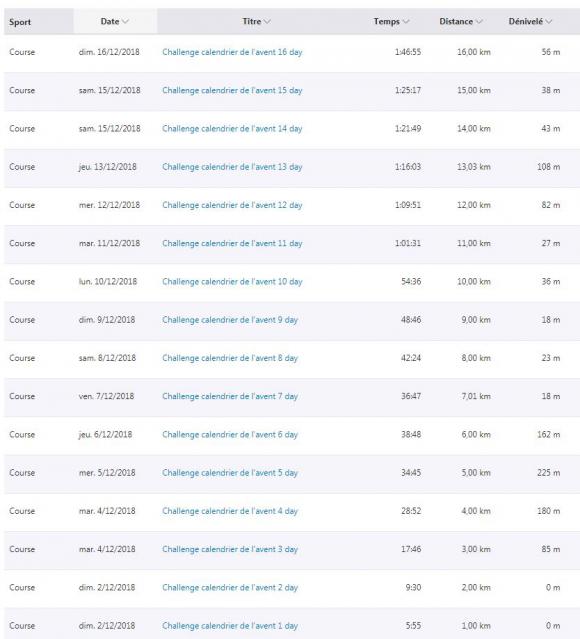Open Challenge calendrier de l'avent 1 day
Screen dimensions: 580x639
[x=230, y=626]
